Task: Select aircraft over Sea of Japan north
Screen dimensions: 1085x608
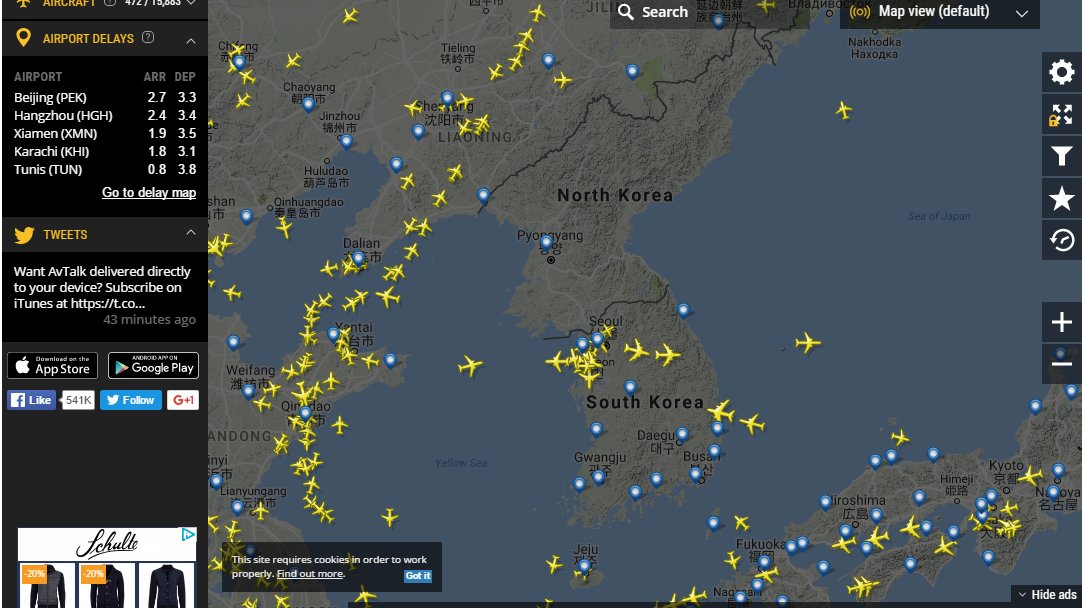Action: pos(843,109)
